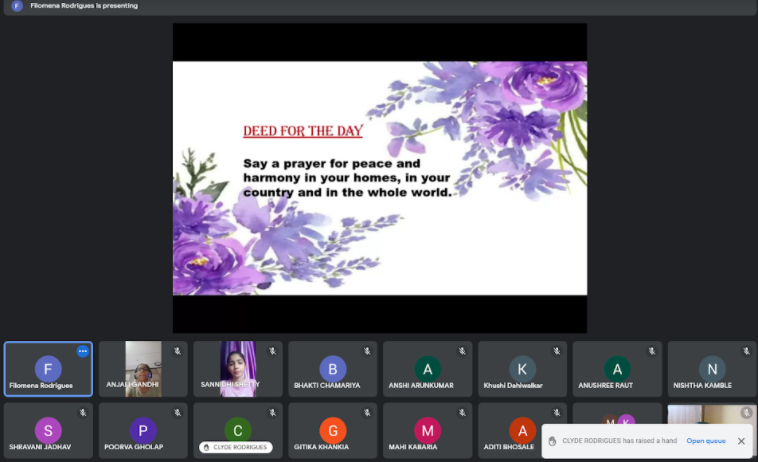Click the muted mic icon on Nishtha Kamble tile

(x=746, y=351)
